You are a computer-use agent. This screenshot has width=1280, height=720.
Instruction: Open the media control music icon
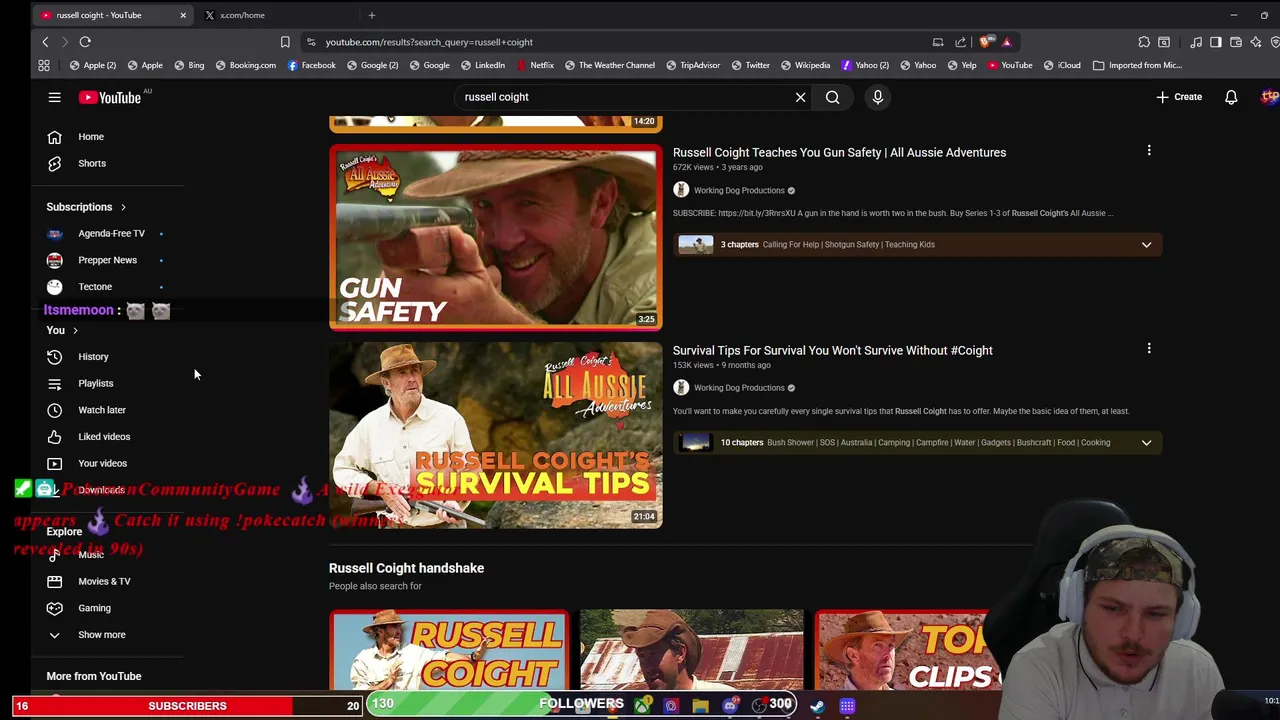click(x=1196, y=42)
